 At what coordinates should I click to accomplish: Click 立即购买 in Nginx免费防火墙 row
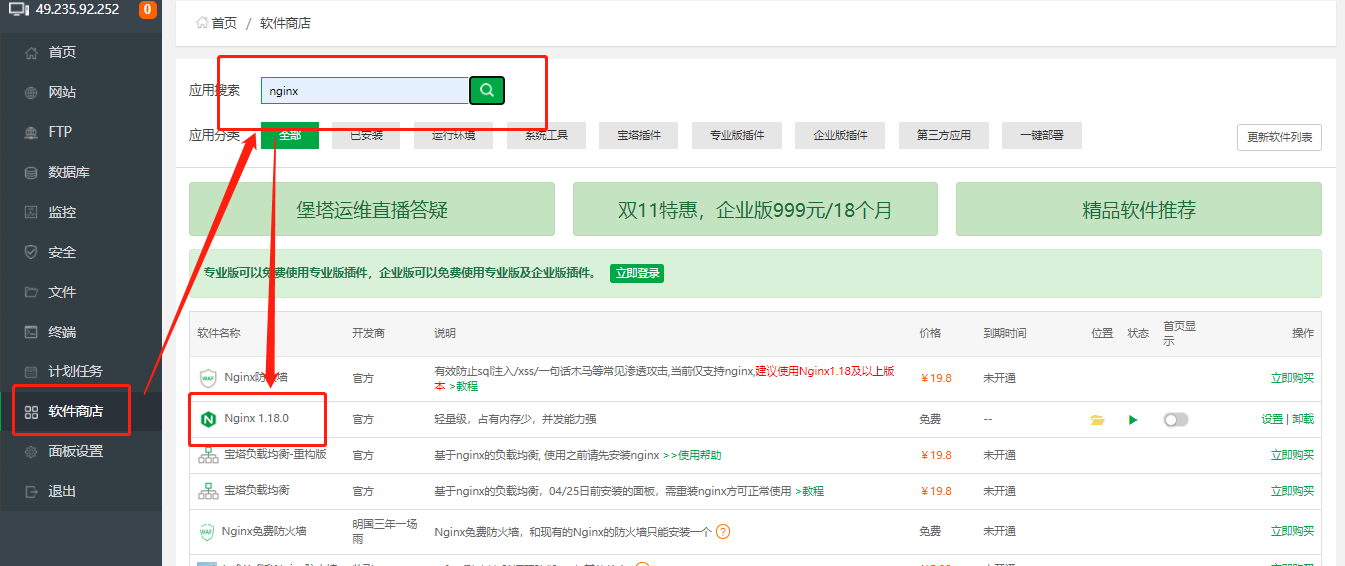(x=1292, y=531)
